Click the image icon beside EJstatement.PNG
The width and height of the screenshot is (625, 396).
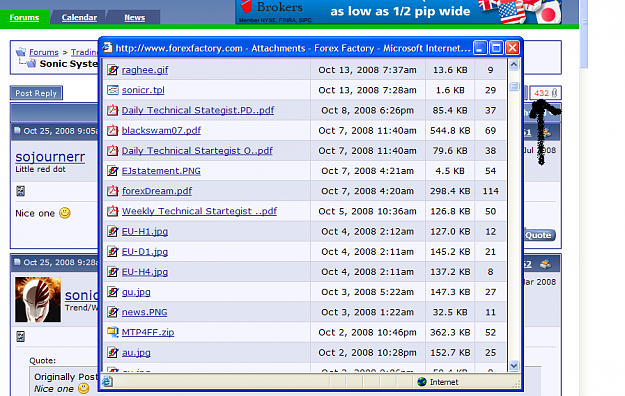tap(112, 171)
